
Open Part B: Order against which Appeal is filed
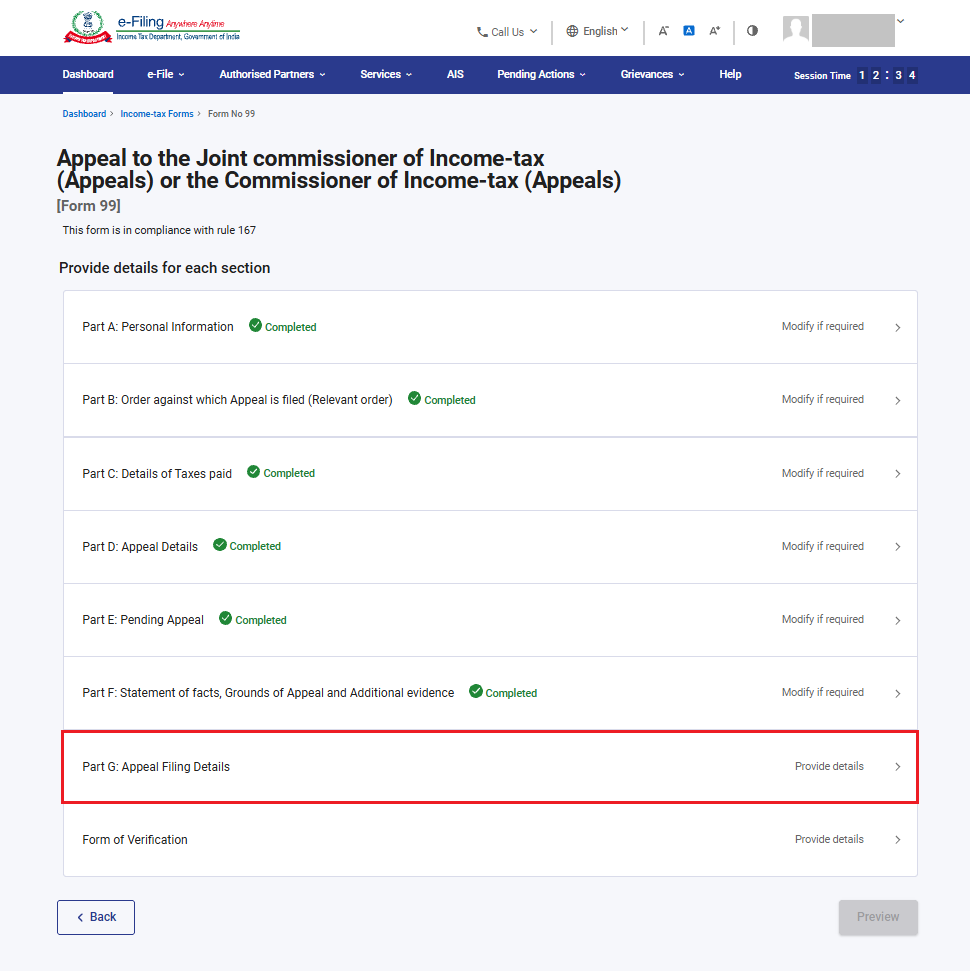pyautogui.click(x=490, y=400)
